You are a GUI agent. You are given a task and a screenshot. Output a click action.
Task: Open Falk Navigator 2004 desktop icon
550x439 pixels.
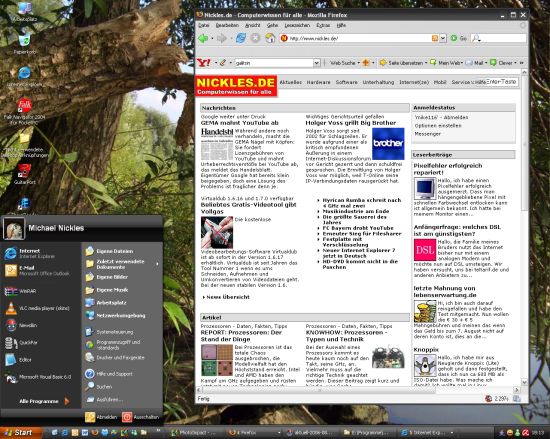(24, 111)
